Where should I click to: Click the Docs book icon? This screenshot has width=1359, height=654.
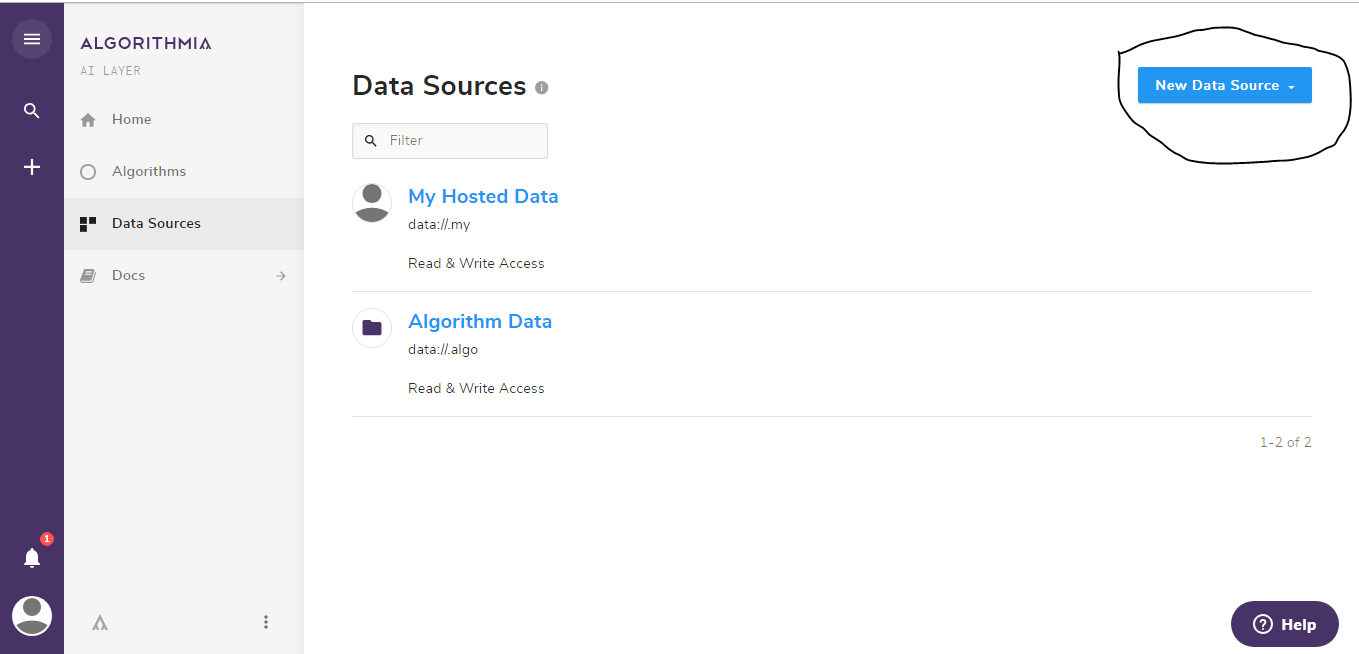88,274
